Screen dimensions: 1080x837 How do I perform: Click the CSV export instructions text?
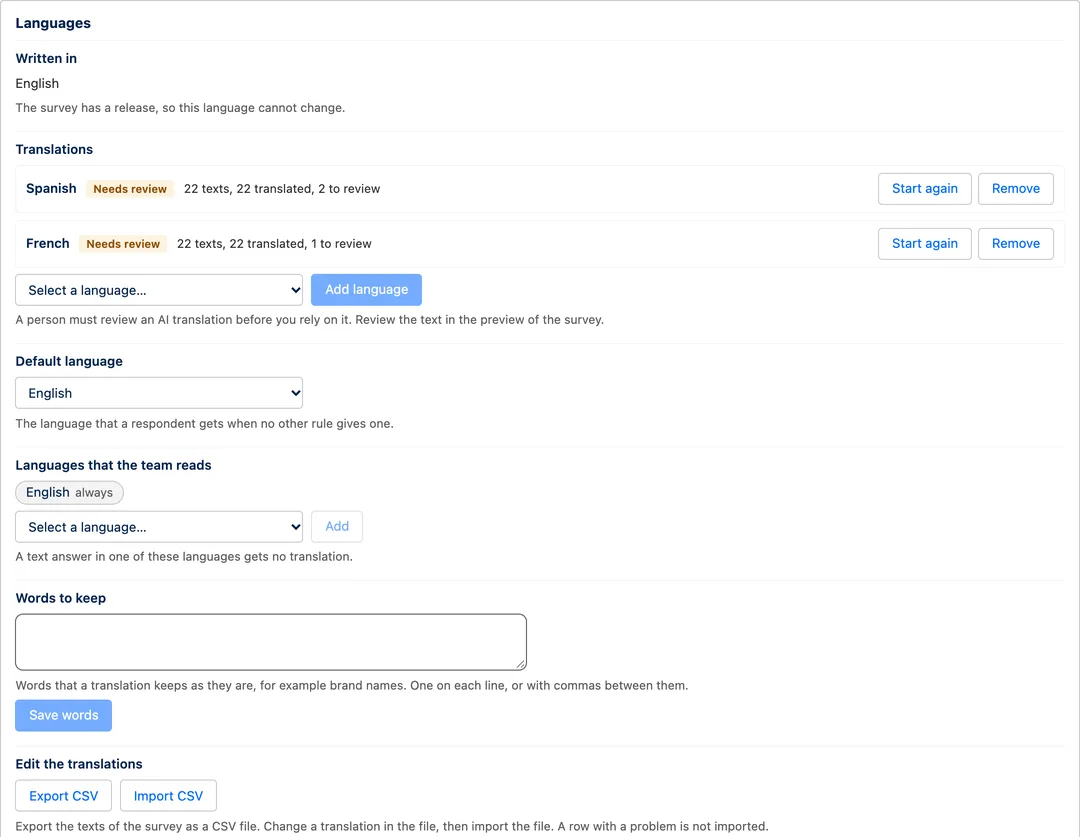pyautogui.click(x=391, y=826)
